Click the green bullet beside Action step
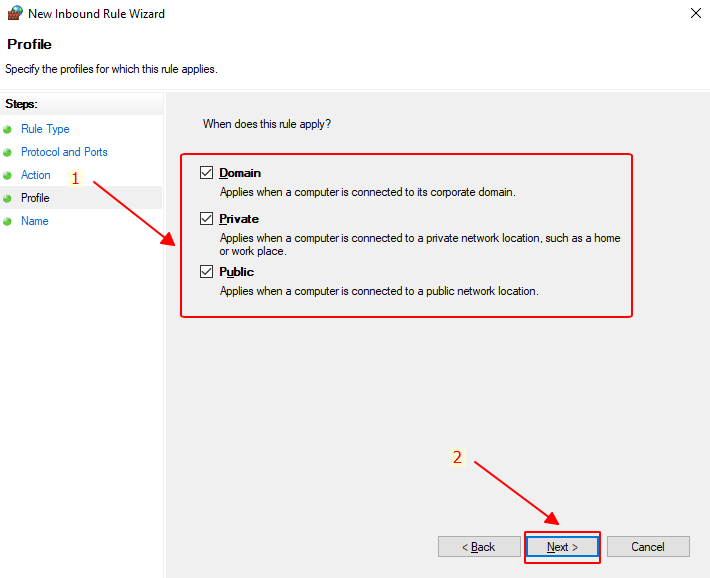The image size is (710, 578). click(7, 175)
